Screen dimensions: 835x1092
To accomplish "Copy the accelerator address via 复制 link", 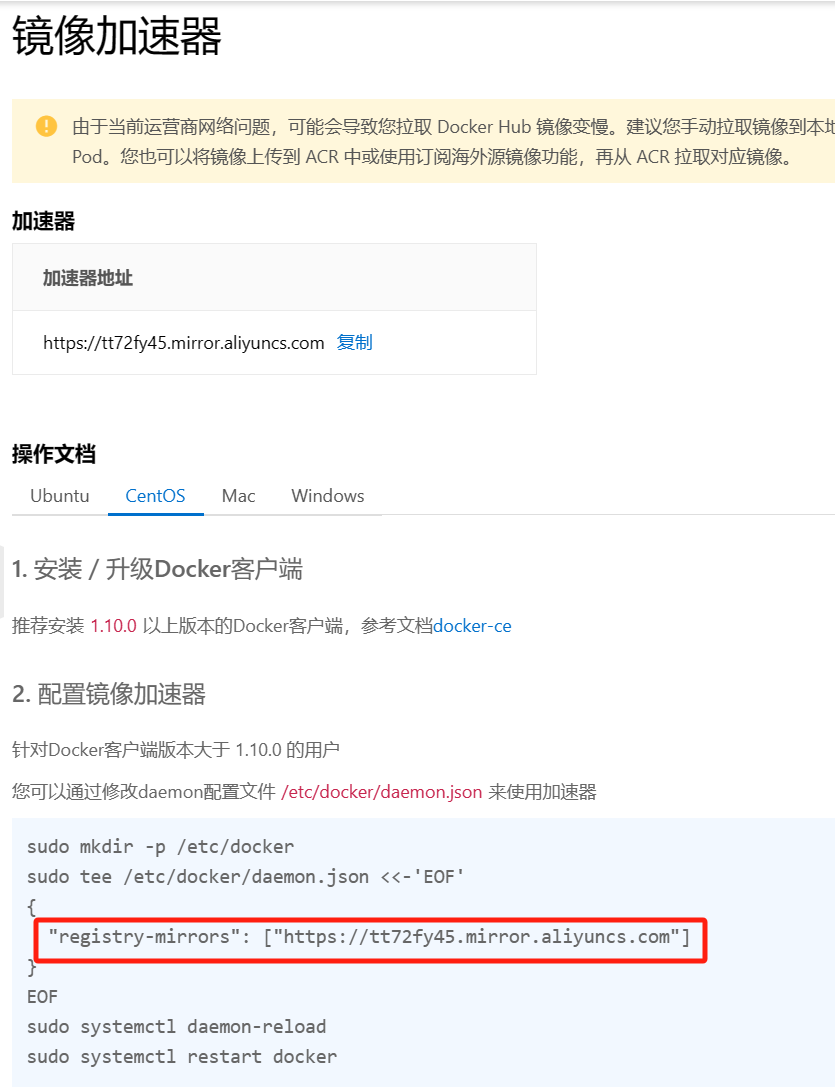I will point(354,343).
